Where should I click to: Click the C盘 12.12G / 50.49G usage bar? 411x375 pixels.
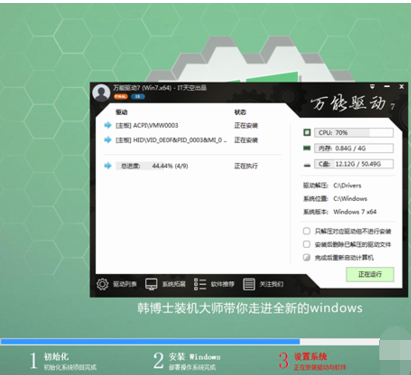[354, 164]
